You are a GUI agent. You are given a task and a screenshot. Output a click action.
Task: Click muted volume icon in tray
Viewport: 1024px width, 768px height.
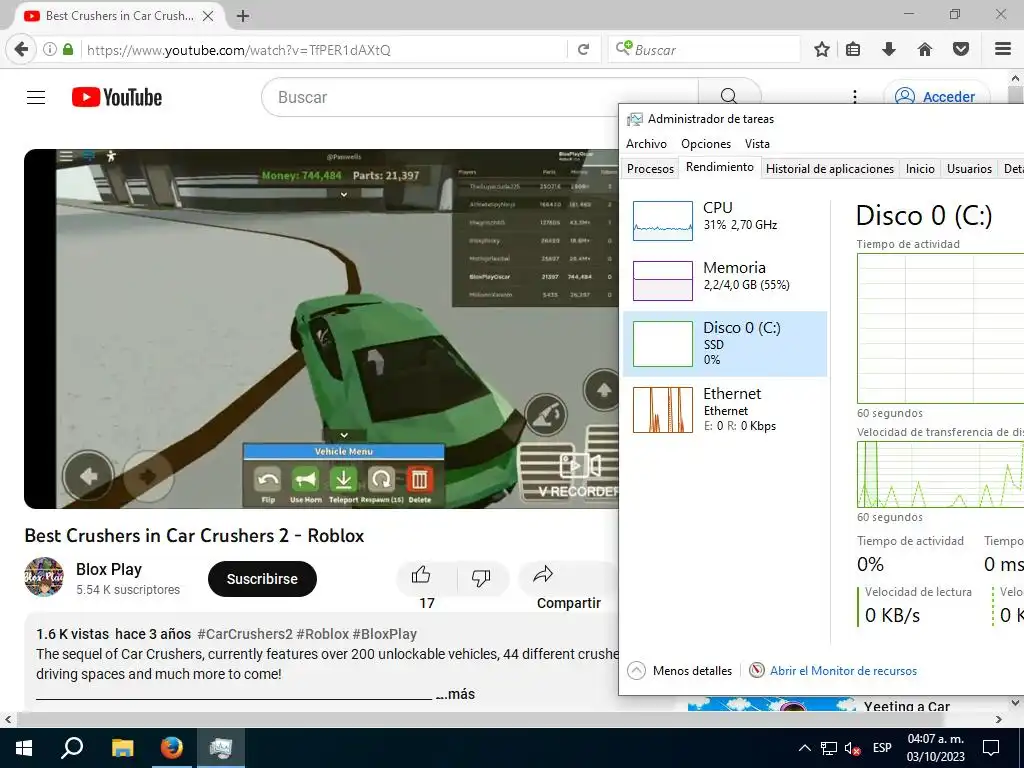point(852,748)
